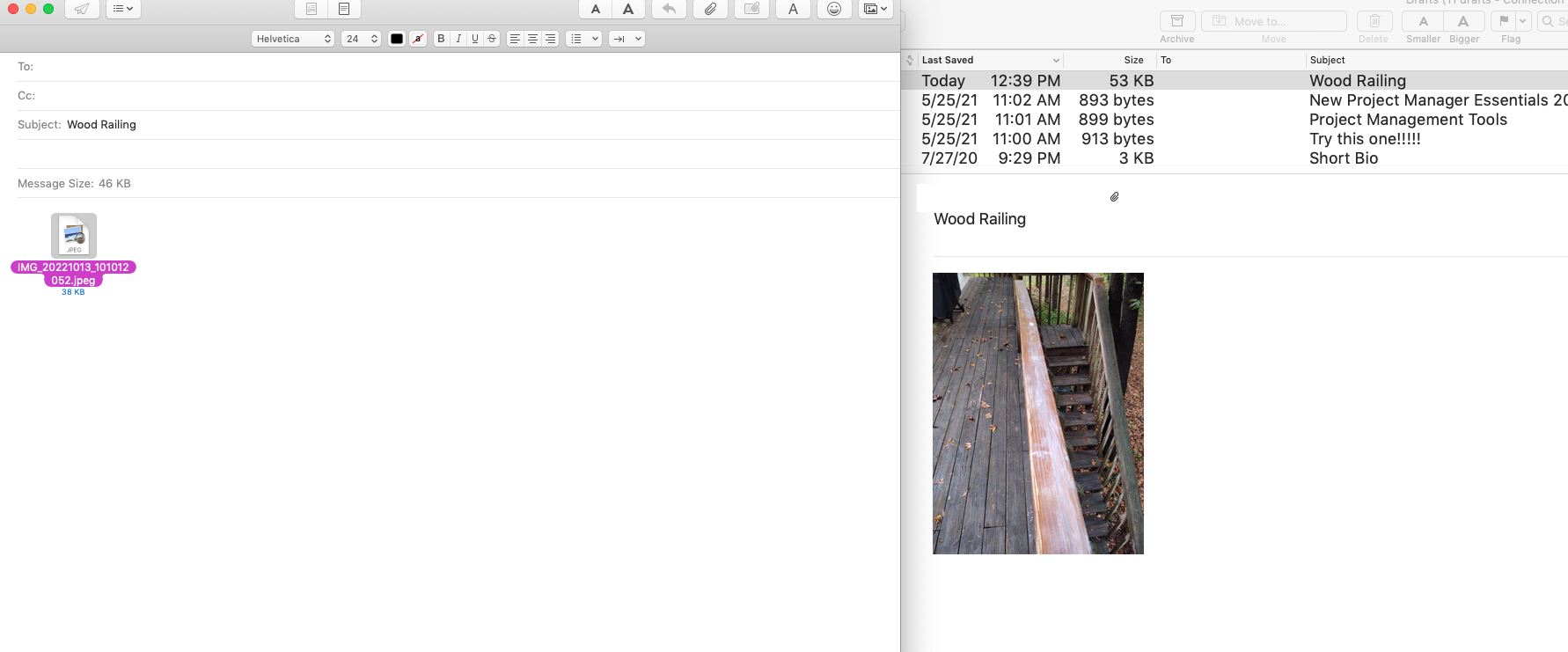Click the 7/27/20 date cell
The width and height of the screenshot is (1568, 652).
(949, 158)
